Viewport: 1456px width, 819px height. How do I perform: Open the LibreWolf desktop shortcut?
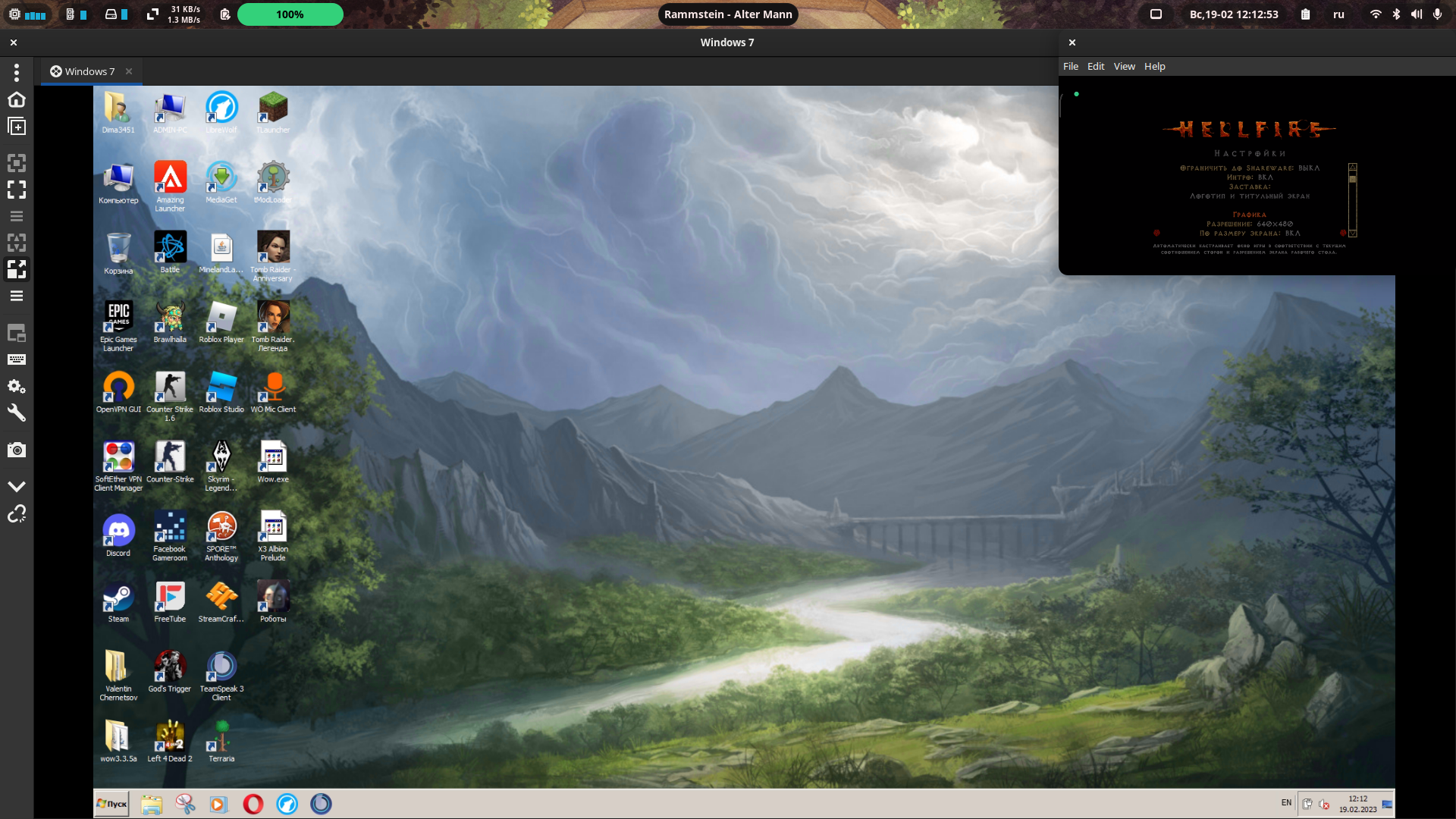point(221,112)
